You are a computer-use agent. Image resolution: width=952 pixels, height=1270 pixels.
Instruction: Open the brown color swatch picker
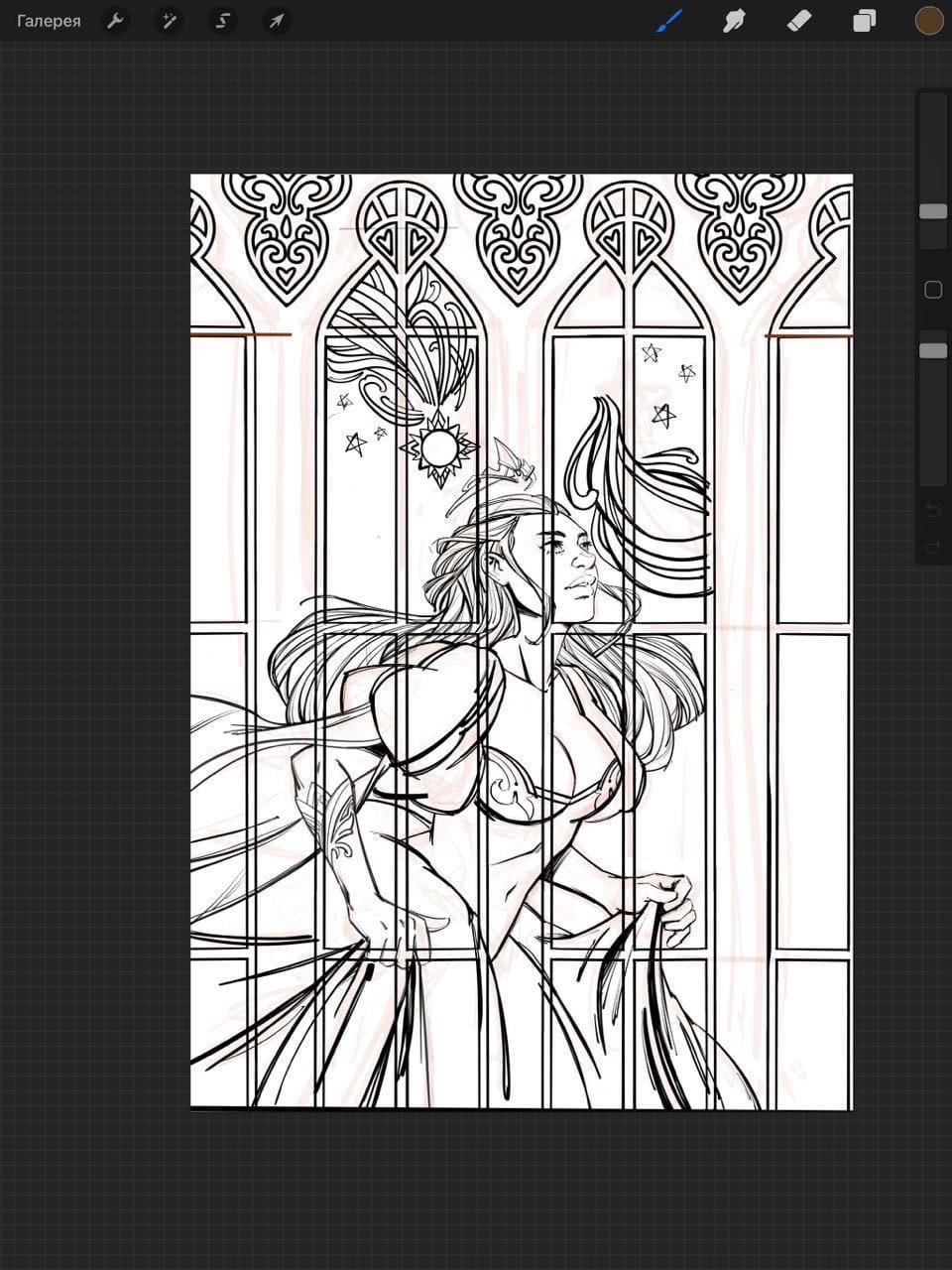(928, 21)
